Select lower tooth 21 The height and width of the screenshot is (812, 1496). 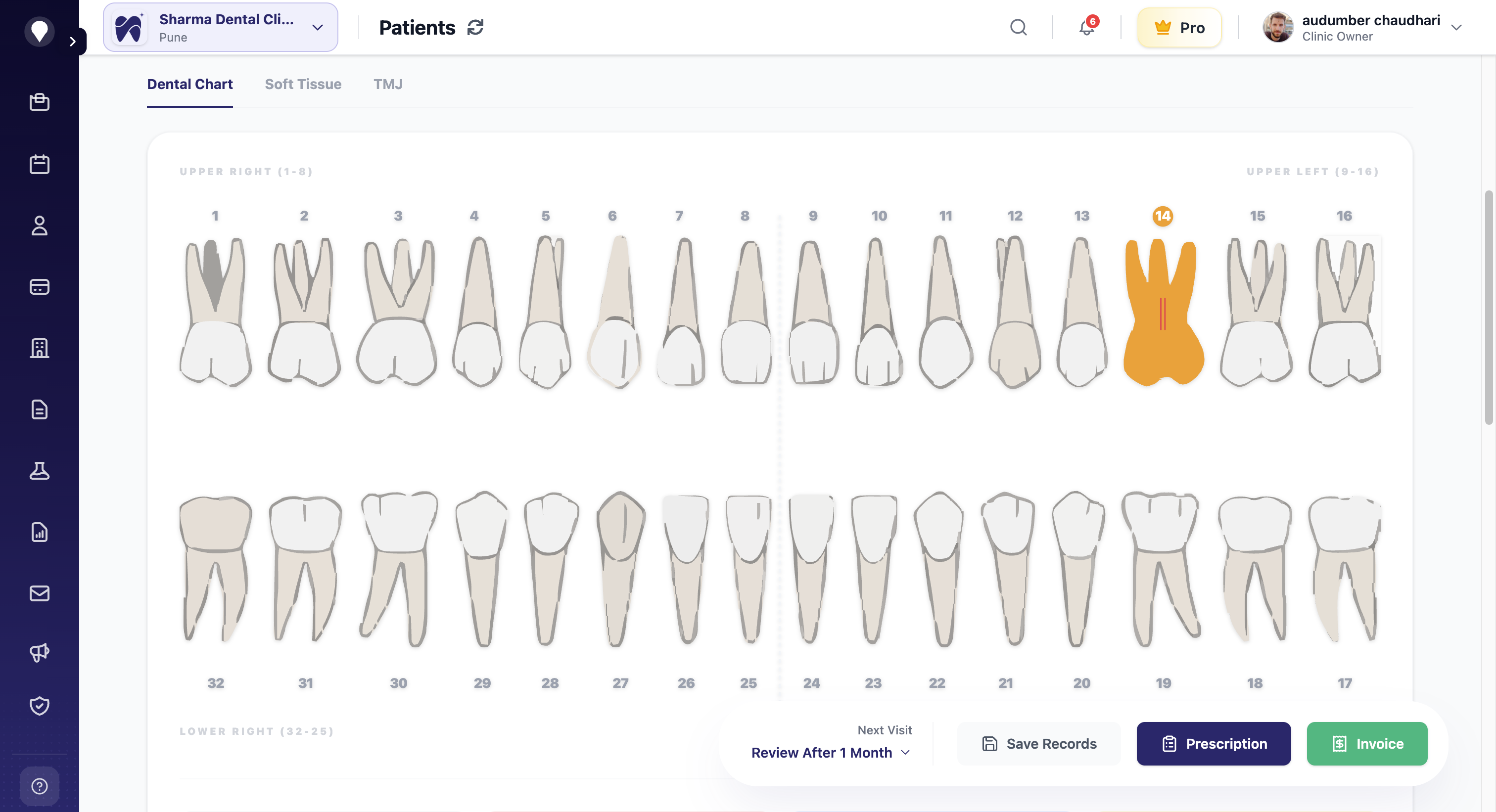pos(1008,569)
